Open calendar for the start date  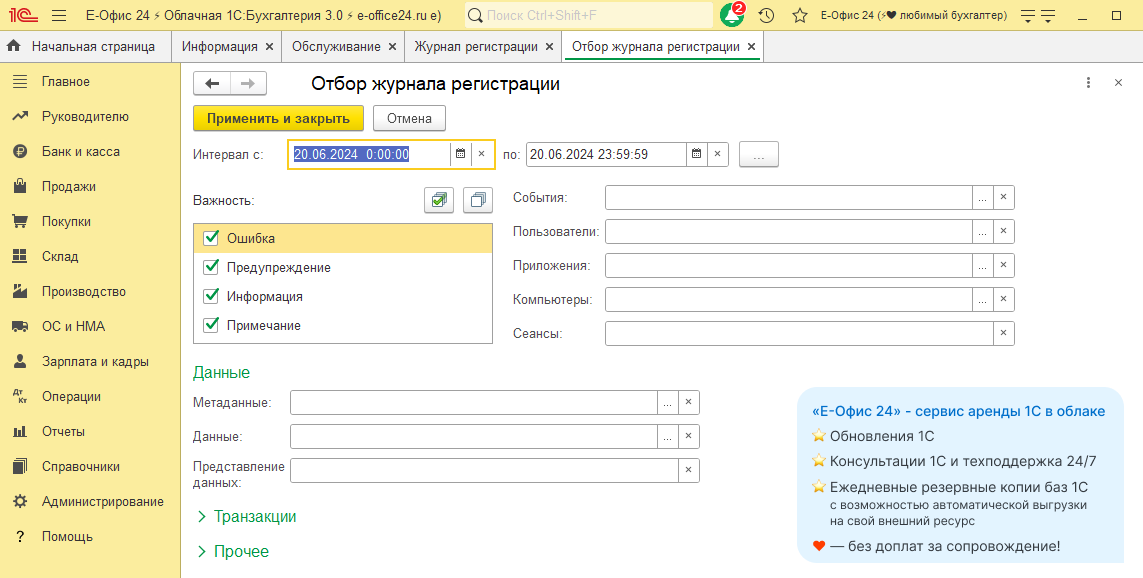click(461, 154)
